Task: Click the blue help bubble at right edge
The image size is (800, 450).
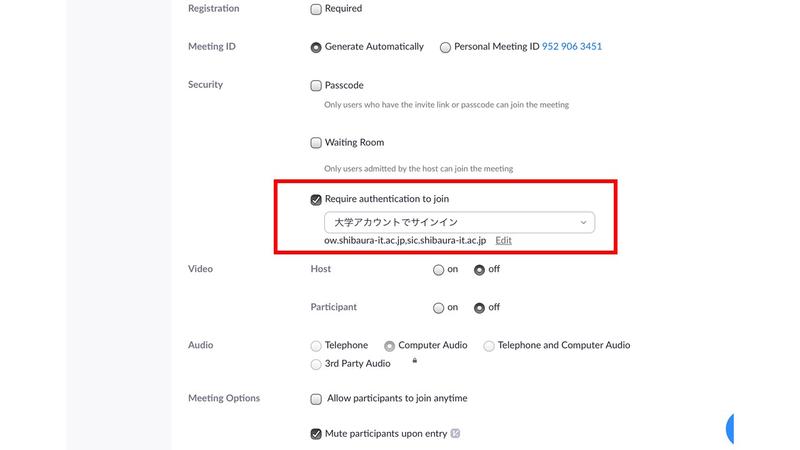Action: click(730, 429)
